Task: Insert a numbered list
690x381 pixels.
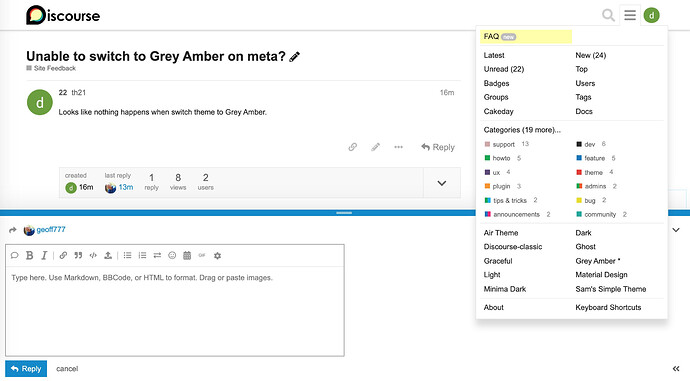Action: point(142,255)
